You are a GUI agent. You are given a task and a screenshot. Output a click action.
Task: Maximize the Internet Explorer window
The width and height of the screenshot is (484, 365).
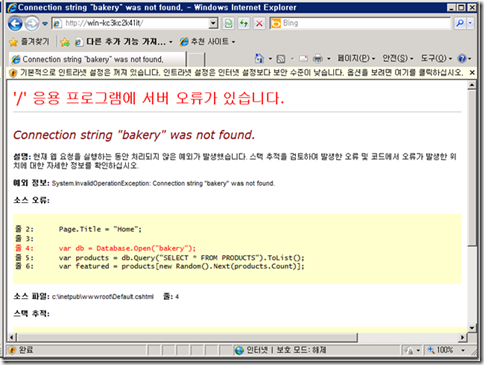coord(461,8)
